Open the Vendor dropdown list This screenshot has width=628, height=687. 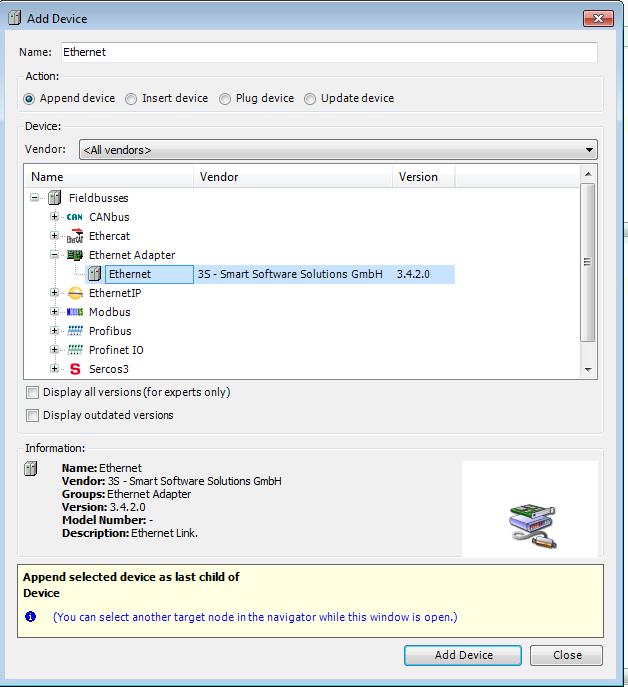point(338,150)
